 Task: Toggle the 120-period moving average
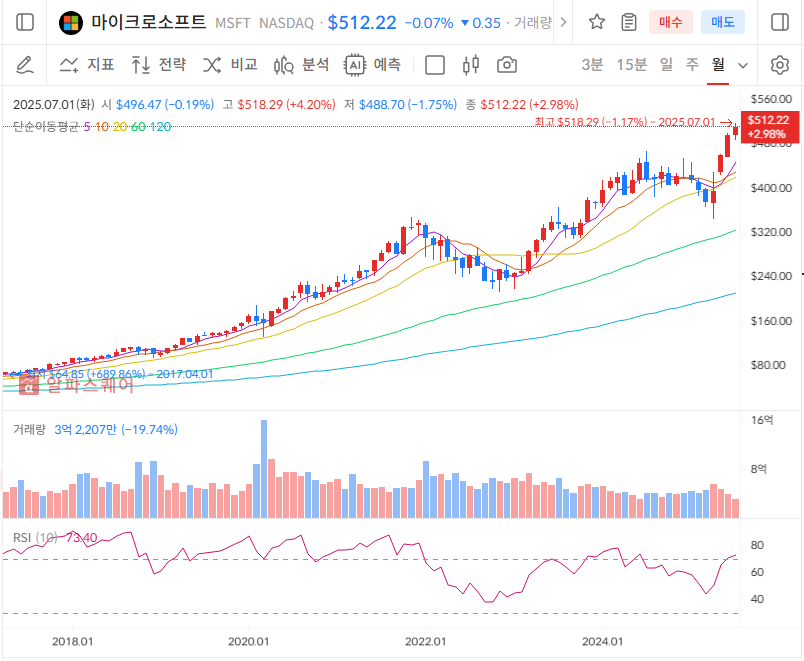point(160,127)
